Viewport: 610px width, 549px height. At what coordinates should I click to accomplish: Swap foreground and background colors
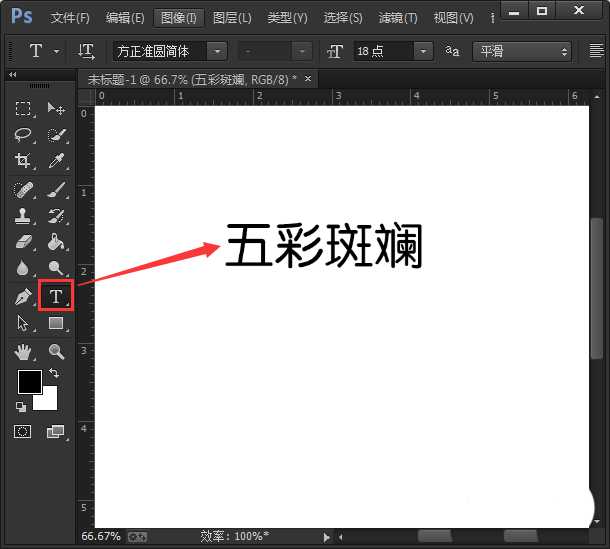pos(54,373)
